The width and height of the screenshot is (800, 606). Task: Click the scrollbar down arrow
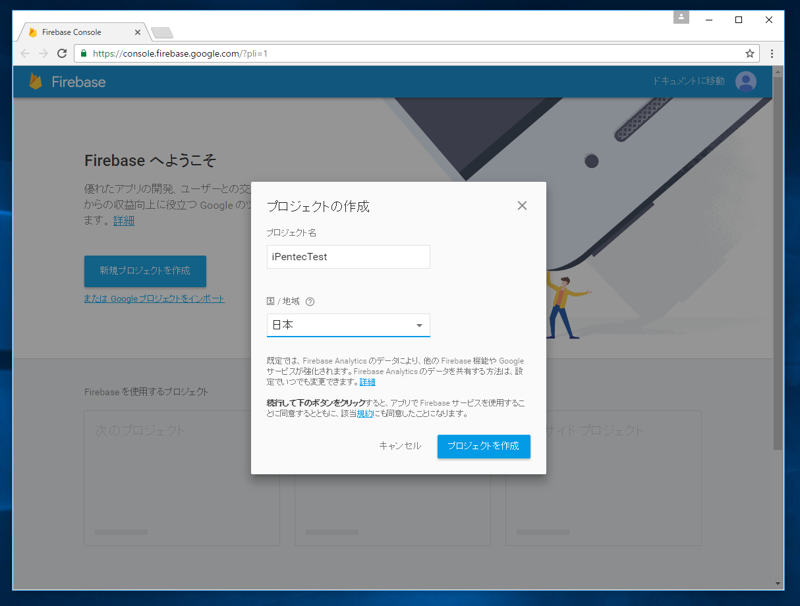[778, 583]
